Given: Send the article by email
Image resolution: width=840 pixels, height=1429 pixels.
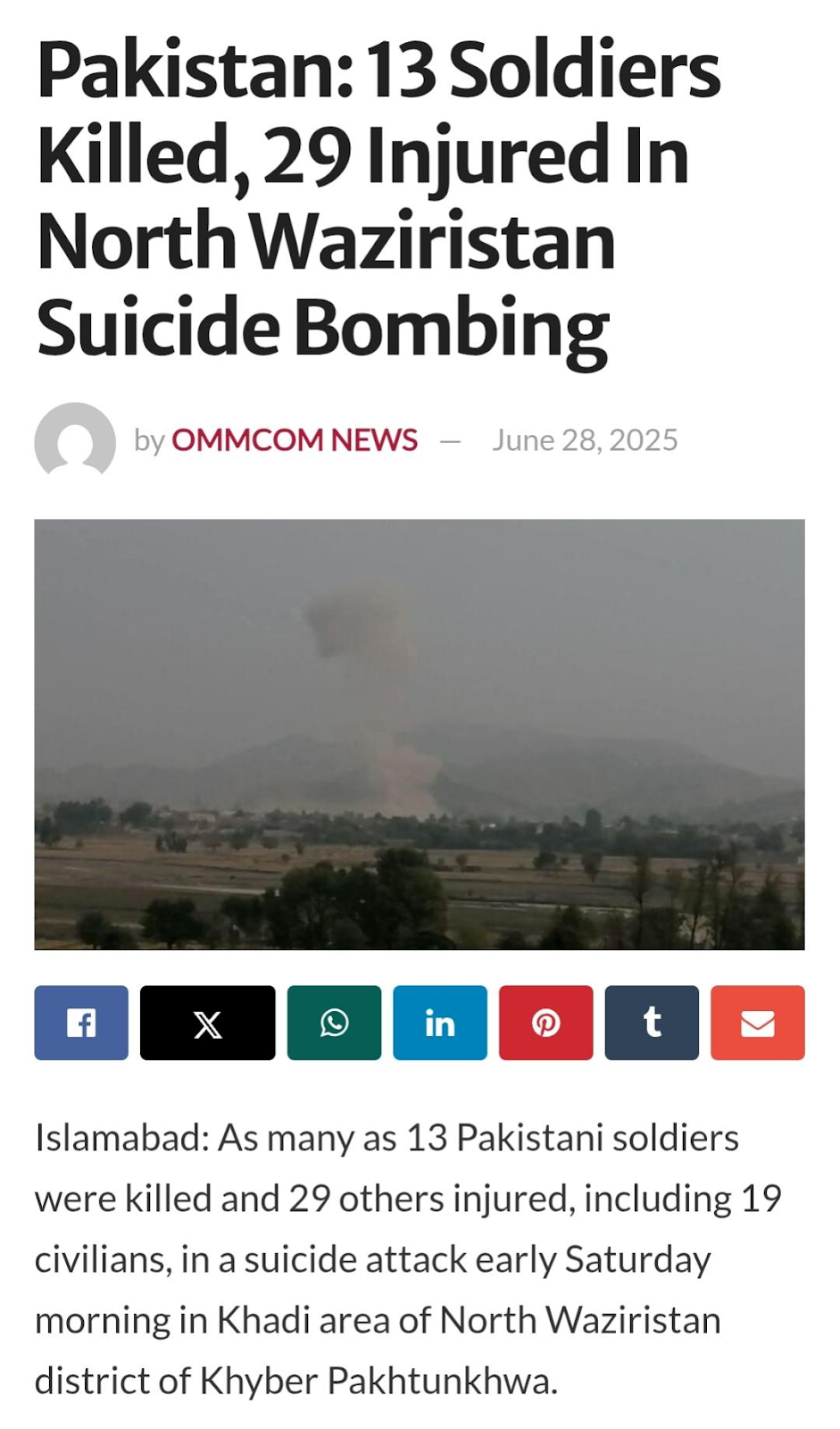Looking at the screenshot, I should (758, 1023).
